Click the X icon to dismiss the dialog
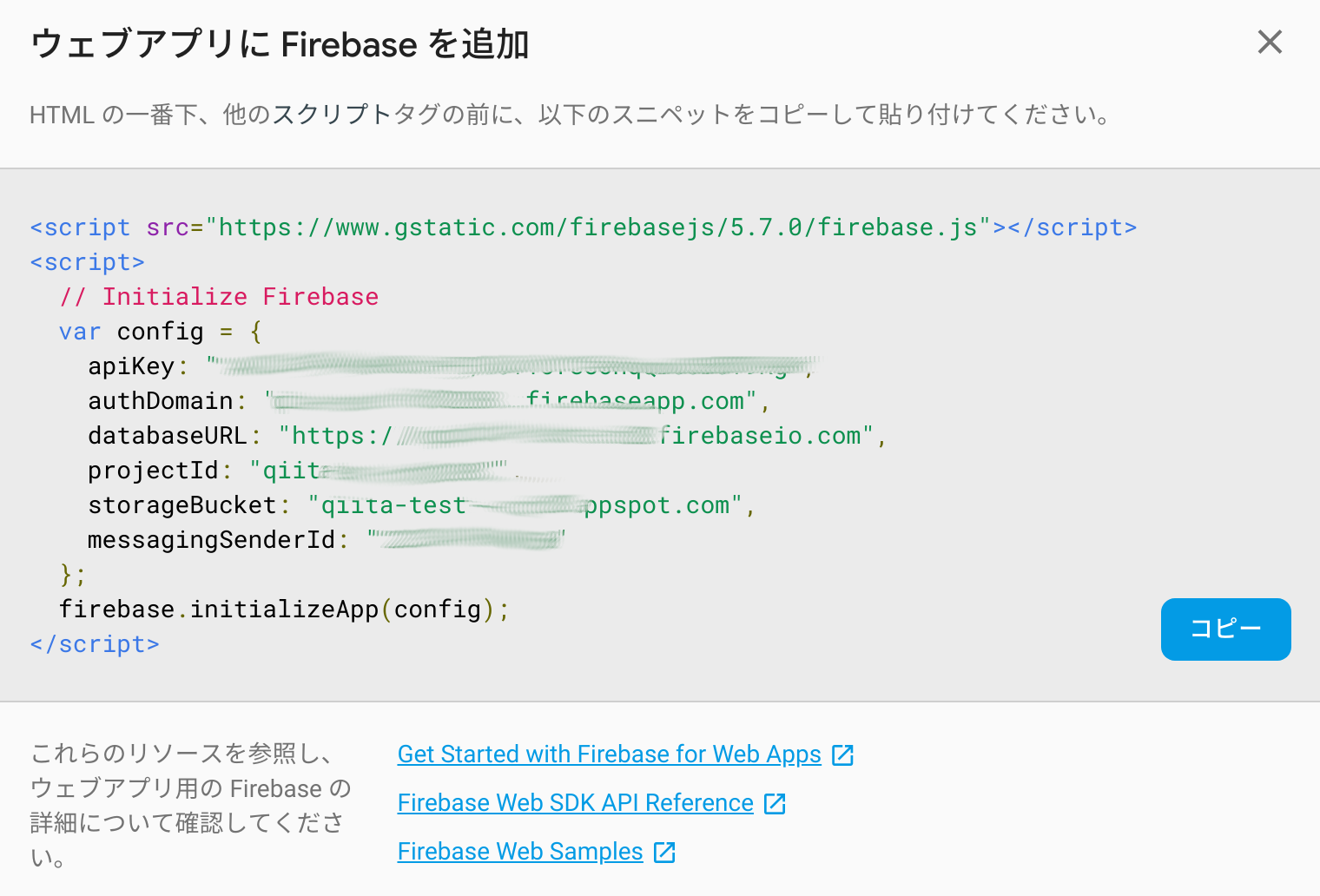 coord(1270,42)
